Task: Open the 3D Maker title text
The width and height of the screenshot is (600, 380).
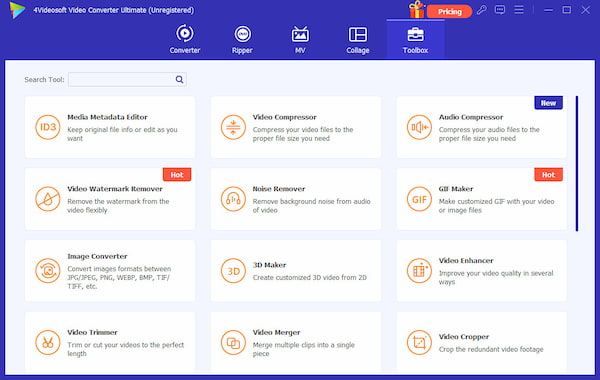Action: 269,265
